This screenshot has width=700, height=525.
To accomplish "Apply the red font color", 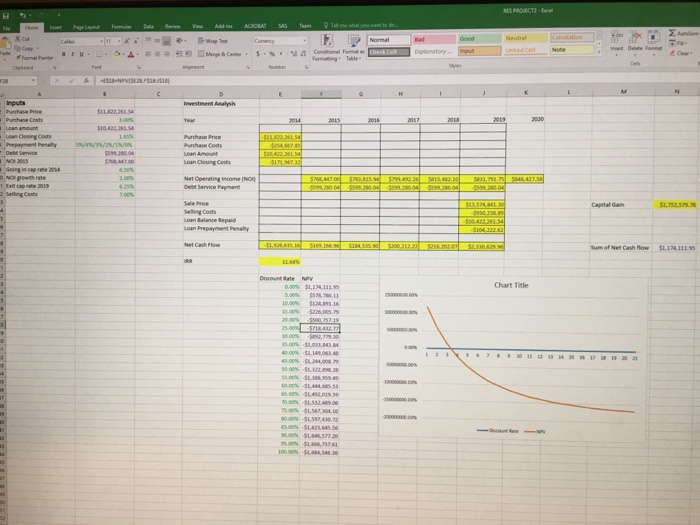I will tap(131, 54).
